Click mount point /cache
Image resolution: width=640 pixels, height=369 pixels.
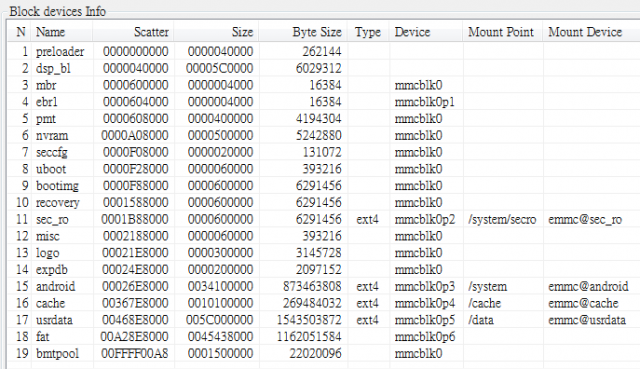coord(484,303)
